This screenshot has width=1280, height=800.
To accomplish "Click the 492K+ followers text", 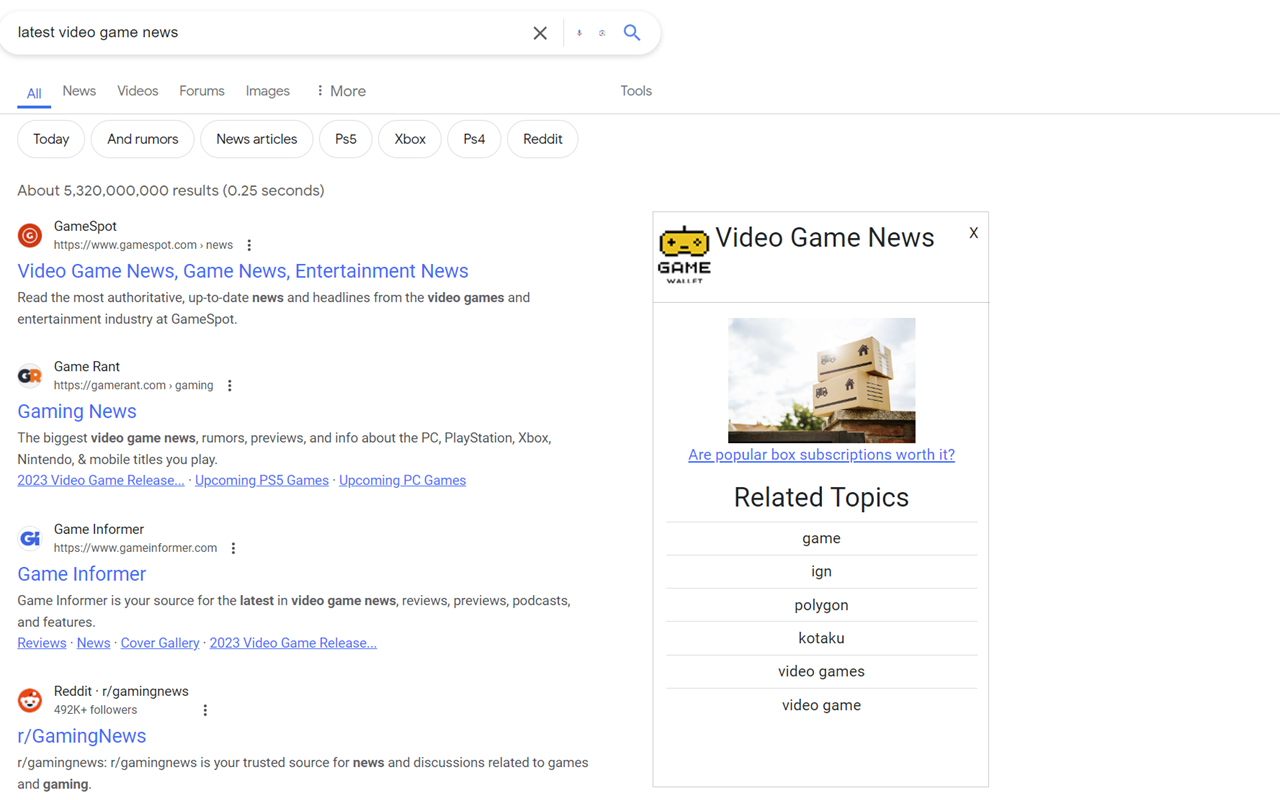I will coord(96,710).
